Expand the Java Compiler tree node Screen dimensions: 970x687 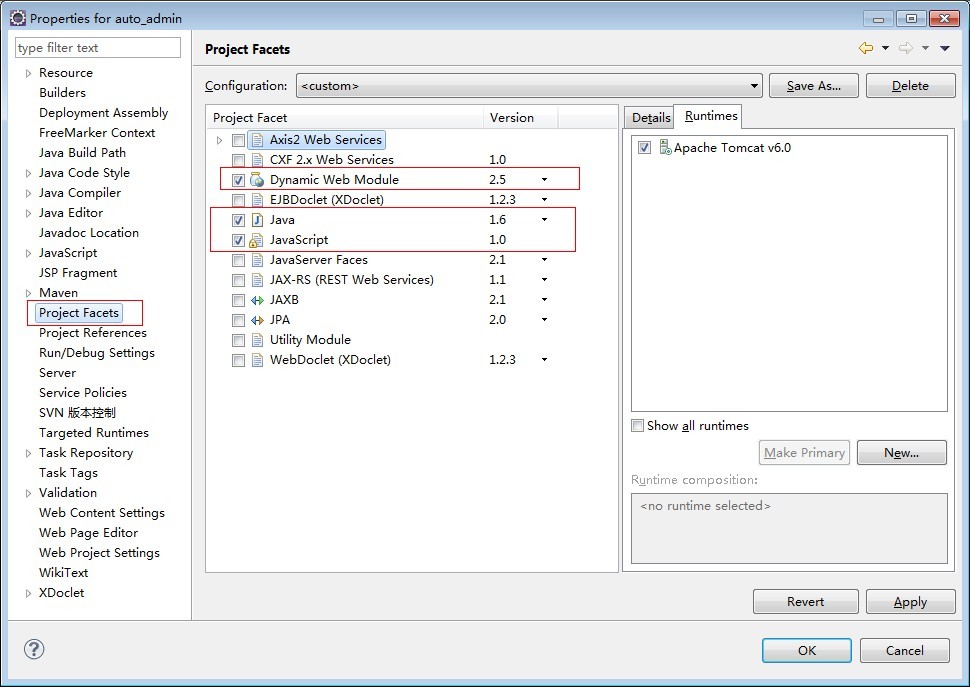pos(28,193)
